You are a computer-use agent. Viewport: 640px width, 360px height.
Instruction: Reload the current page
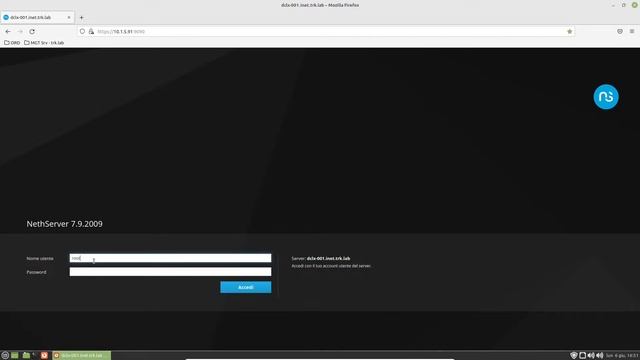tap(32, 31)
